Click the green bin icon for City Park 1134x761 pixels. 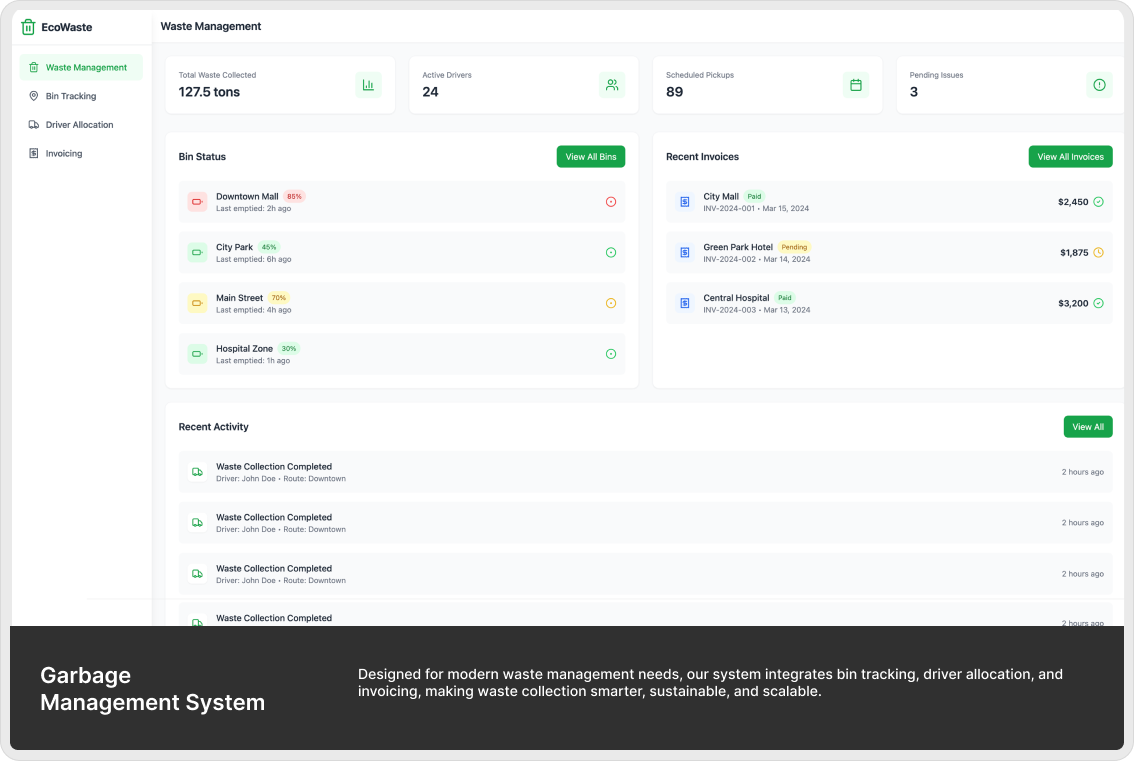tap(197, 252)
